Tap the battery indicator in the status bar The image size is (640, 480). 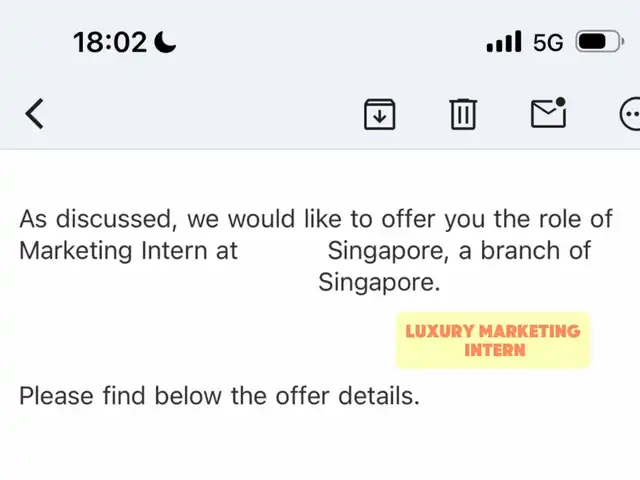pos(600,42)
